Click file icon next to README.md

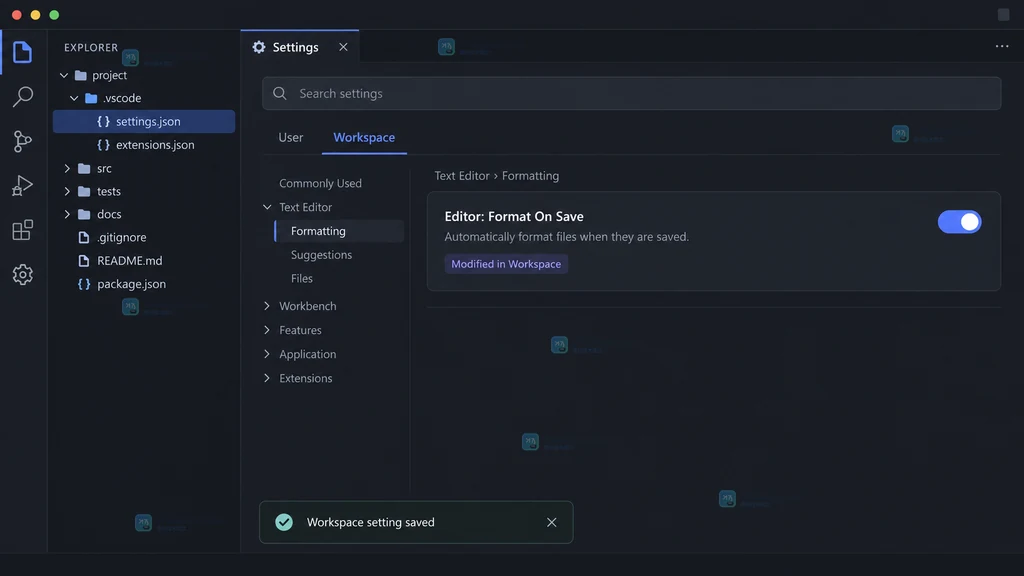(84, 261)
